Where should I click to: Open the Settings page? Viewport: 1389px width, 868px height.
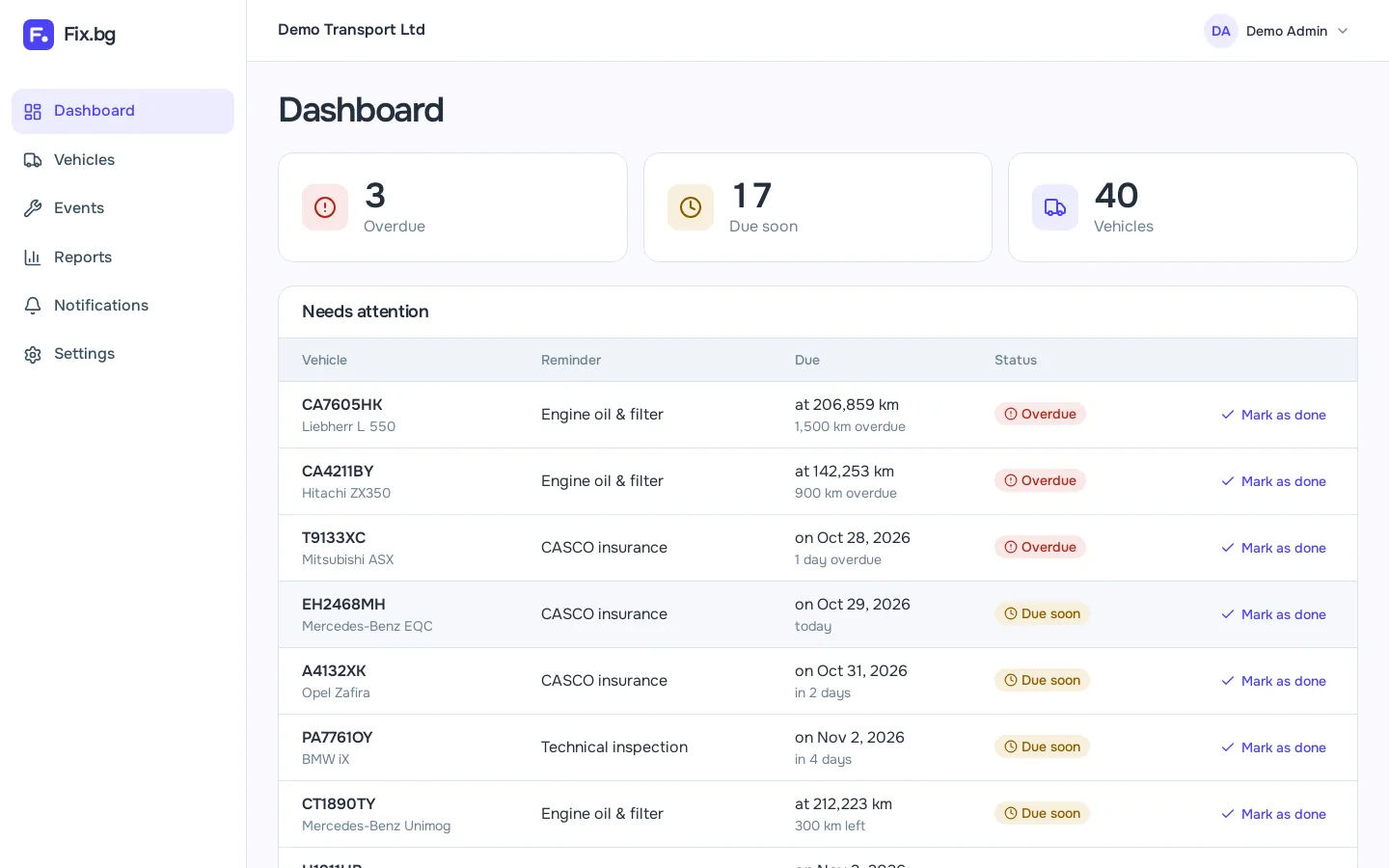(123, 354)
